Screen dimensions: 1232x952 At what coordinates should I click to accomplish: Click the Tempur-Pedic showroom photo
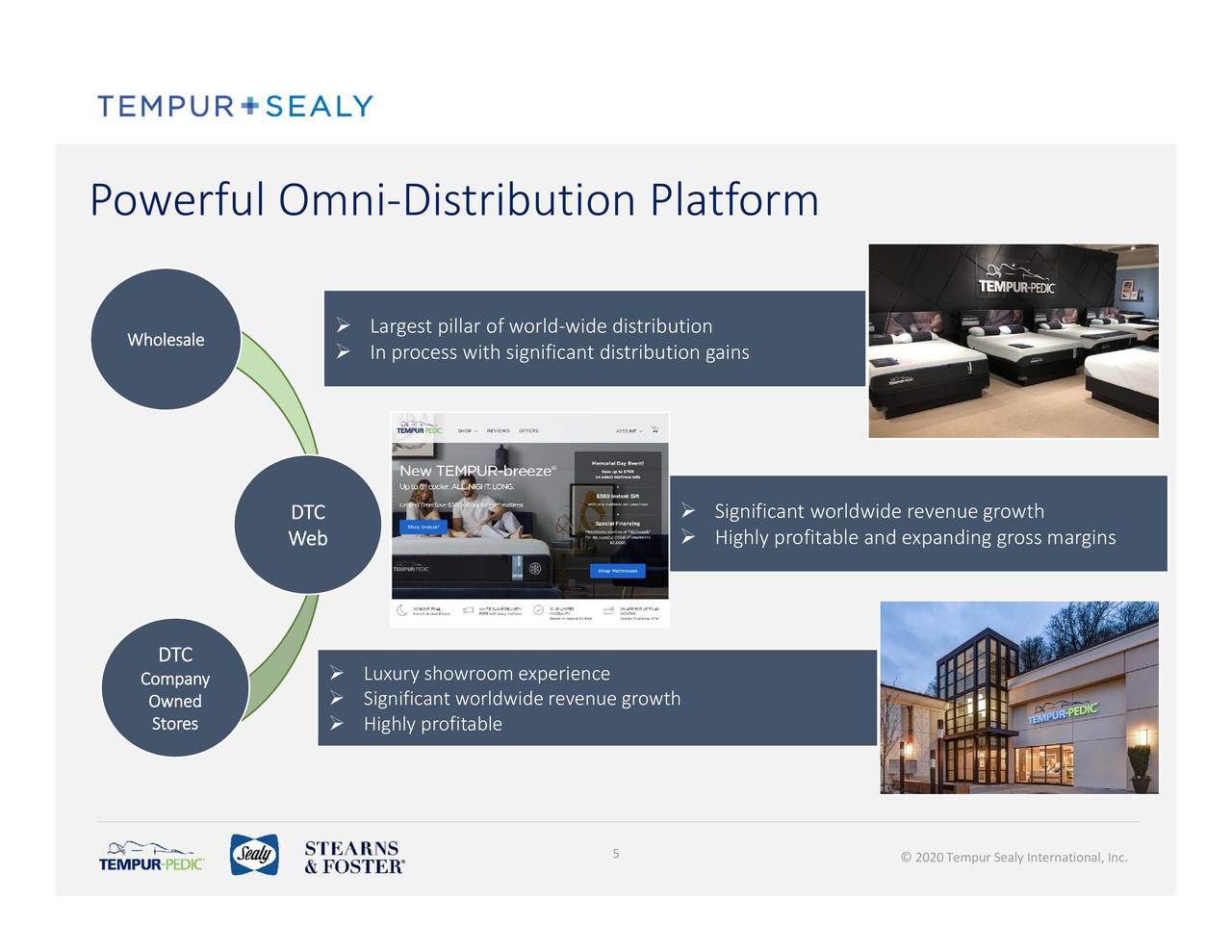(x=1013, y=340)
